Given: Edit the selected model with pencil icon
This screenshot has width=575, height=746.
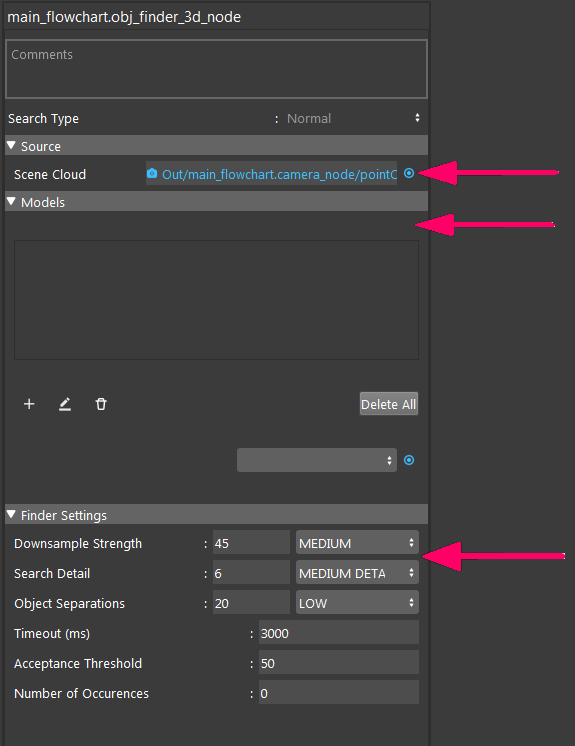Looking at the screenshot, I should 65,404.
